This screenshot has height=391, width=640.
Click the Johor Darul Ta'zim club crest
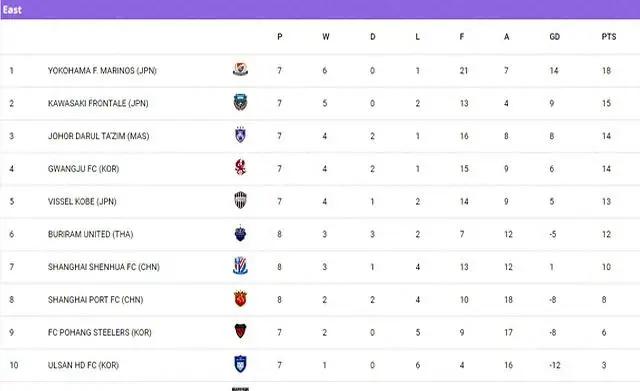pyautogui.click(x=240, y=135)
